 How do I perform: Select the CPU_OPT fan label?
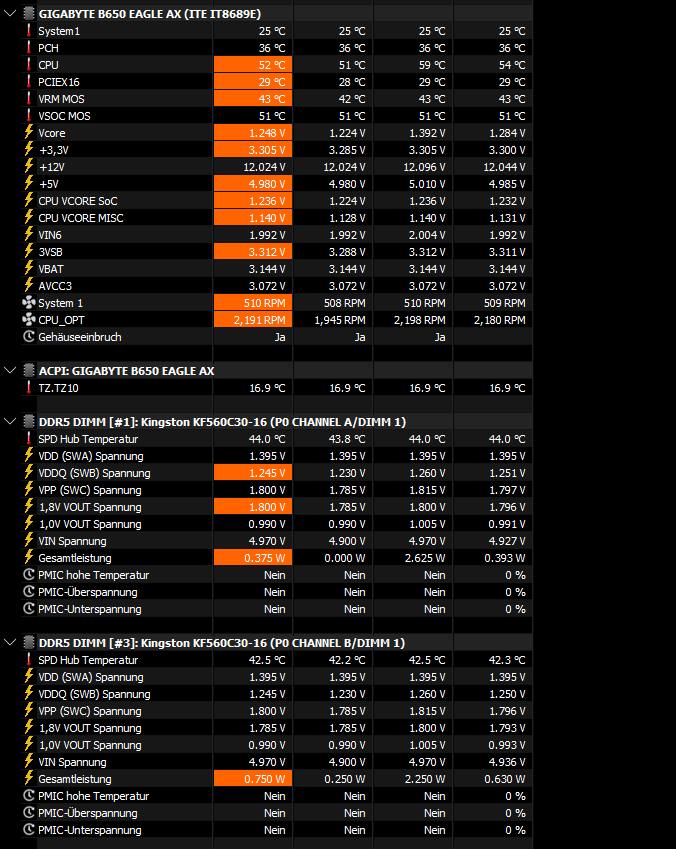[x=61, y=320]
